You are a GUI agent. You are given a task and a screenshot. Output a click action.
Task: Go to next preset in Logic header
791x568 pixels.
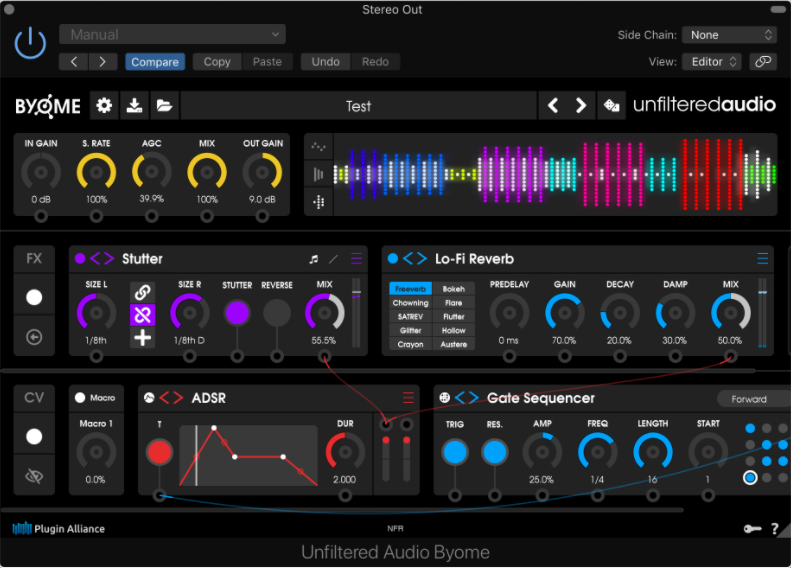pos(102,62)
